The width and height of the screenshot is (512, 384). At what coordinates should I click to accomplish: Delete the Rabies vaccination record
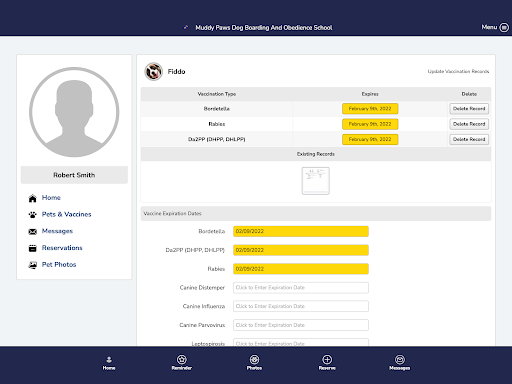point(469,124)
